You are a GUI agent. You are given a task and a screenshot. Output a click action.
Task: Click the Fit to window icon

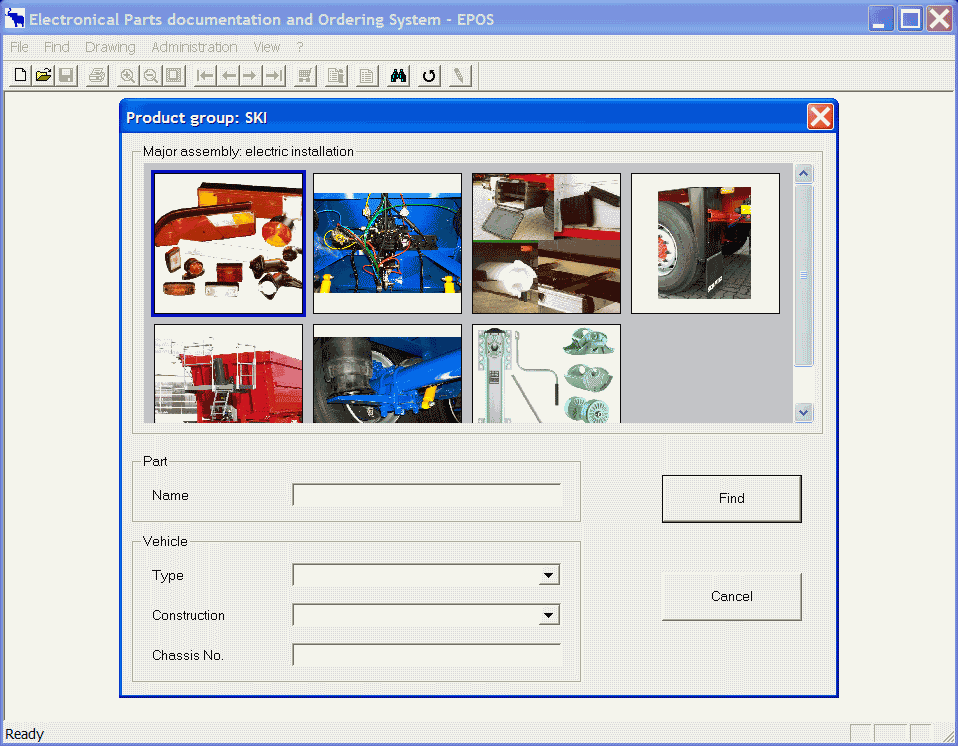pyautogui.click(x=174, y=76)
